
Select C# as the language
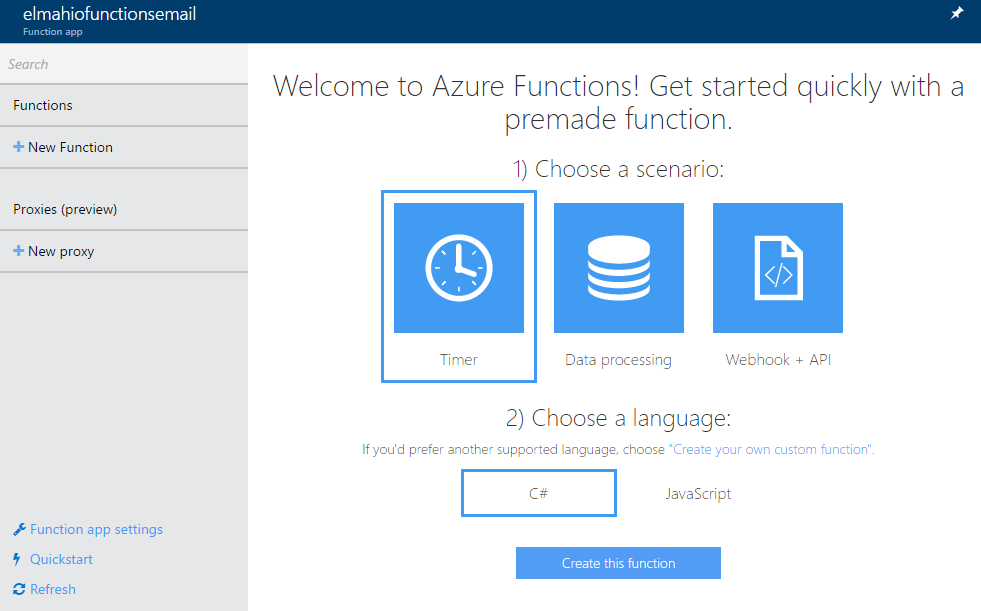click(x=538, y=492)
